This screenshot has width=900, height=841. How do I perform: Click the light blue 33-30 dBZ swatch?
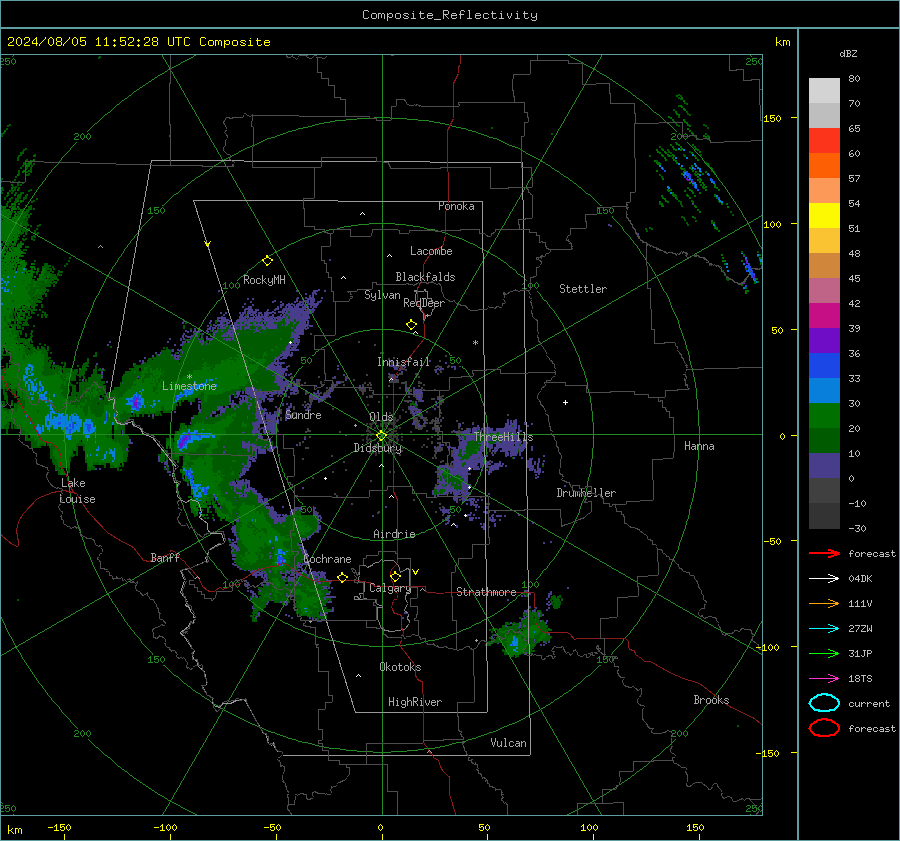click(824, 391)
